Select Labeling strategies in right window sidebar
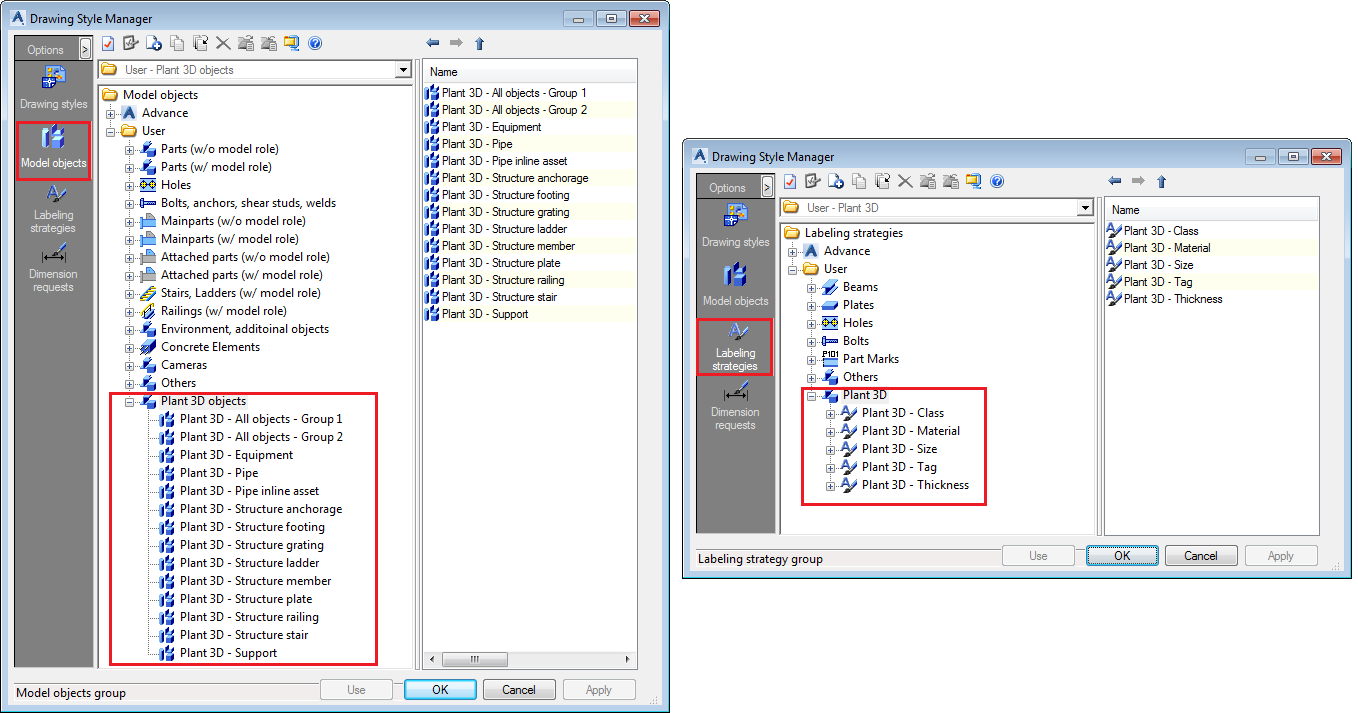 [x=735, y=346]
